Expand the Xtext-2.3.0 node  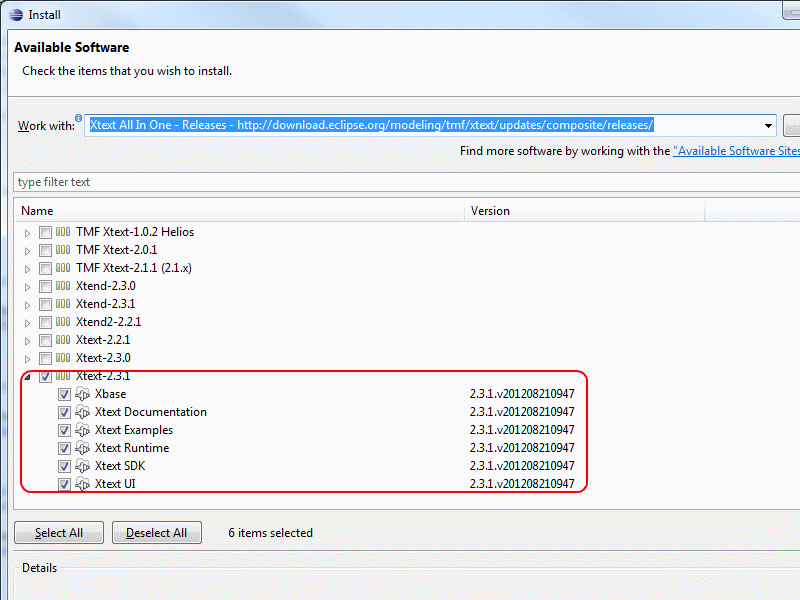[x=28, y=359]
